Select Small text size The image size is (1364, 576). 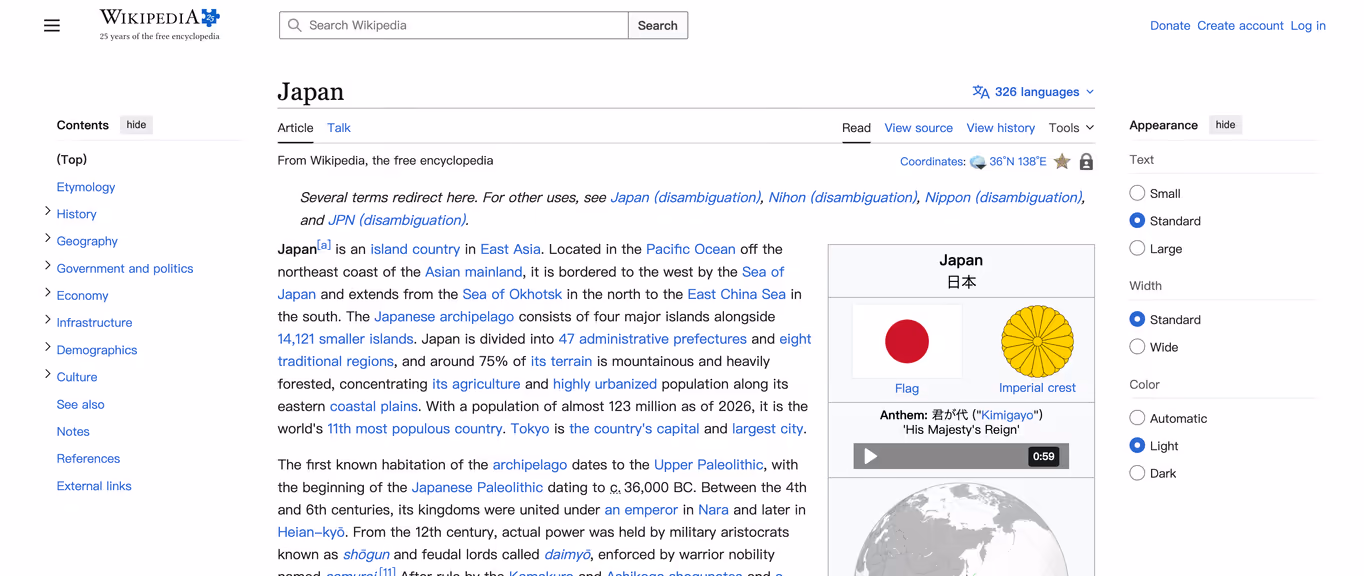point(1137,193)
